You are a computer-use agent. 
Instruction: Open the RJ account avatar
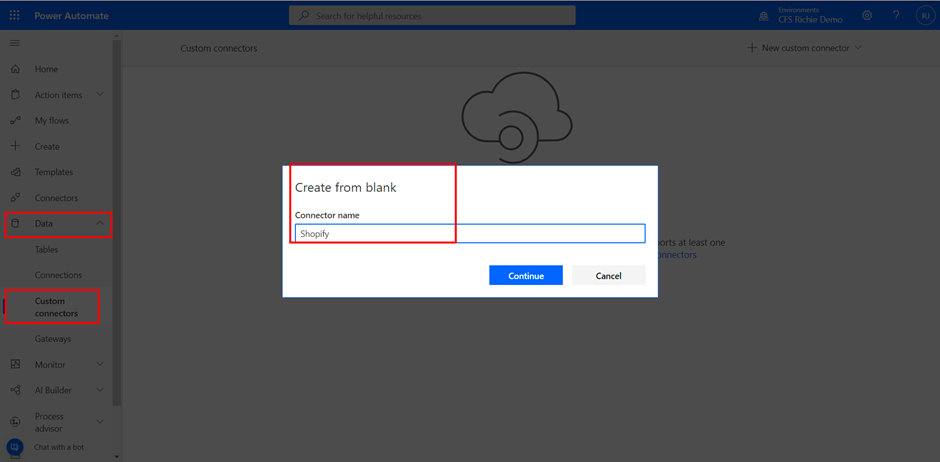[x=925, y=16]
